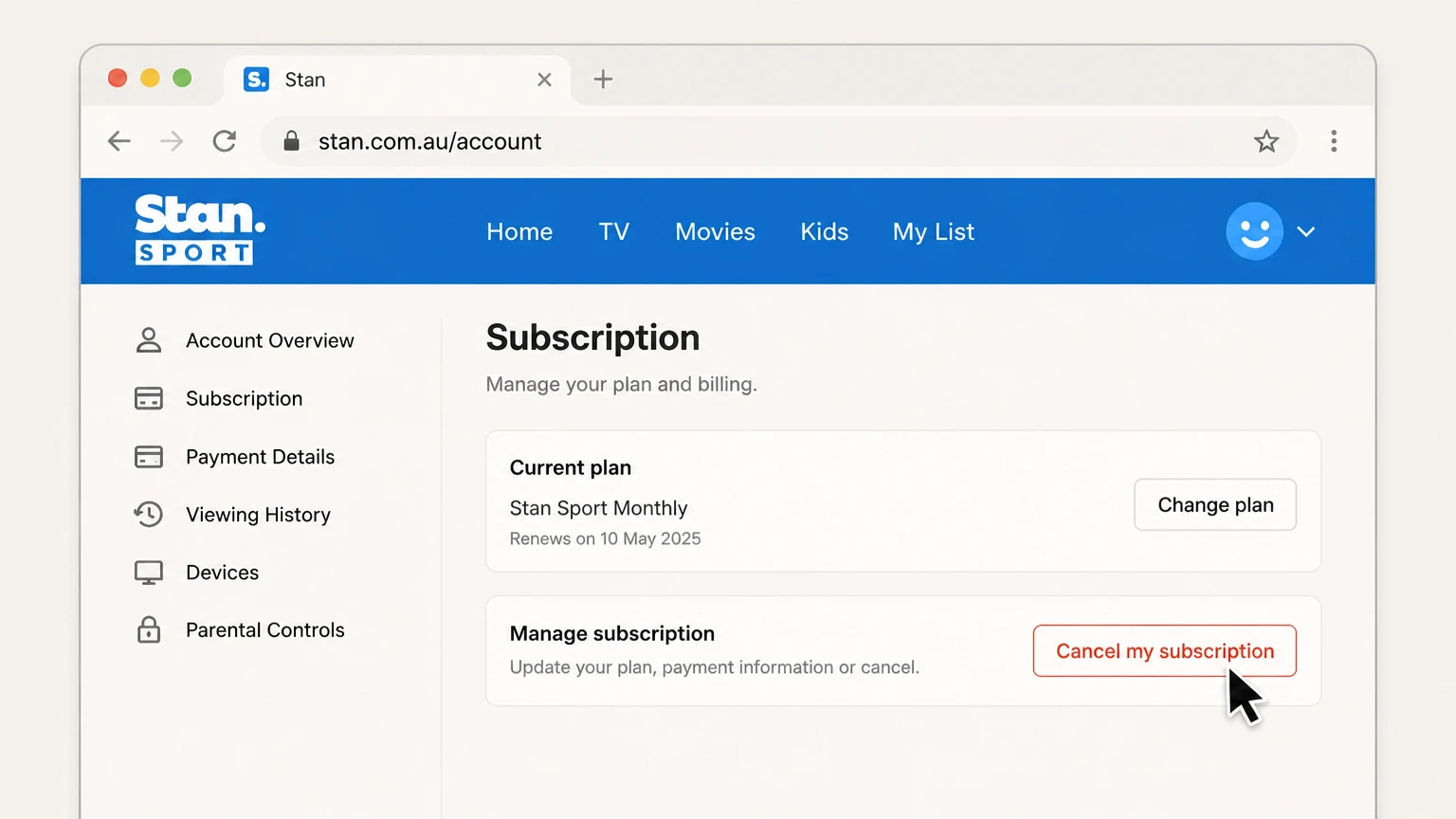Click the green maximize window button
Screen dimensions: 1456x819
182,78
